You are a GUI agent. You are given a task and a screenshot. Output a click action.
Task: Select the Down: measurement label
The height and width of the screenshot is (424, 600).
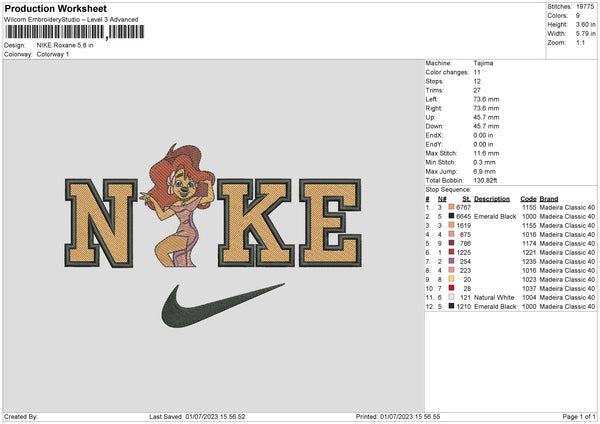(x=434, y=126)
